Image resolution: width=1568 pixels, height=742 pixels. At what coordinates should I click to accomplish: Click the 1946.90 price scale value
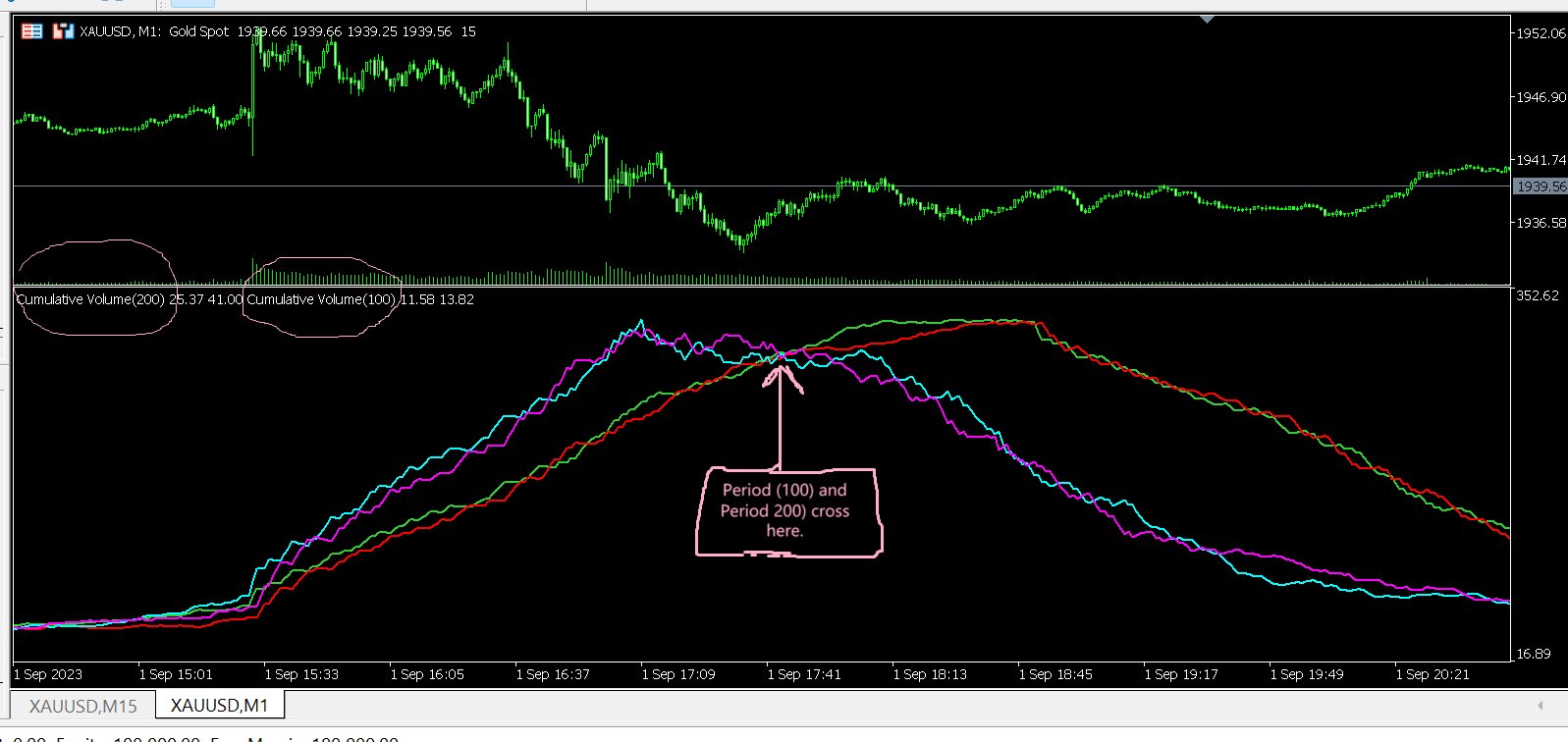click(x=1541, y=97)
